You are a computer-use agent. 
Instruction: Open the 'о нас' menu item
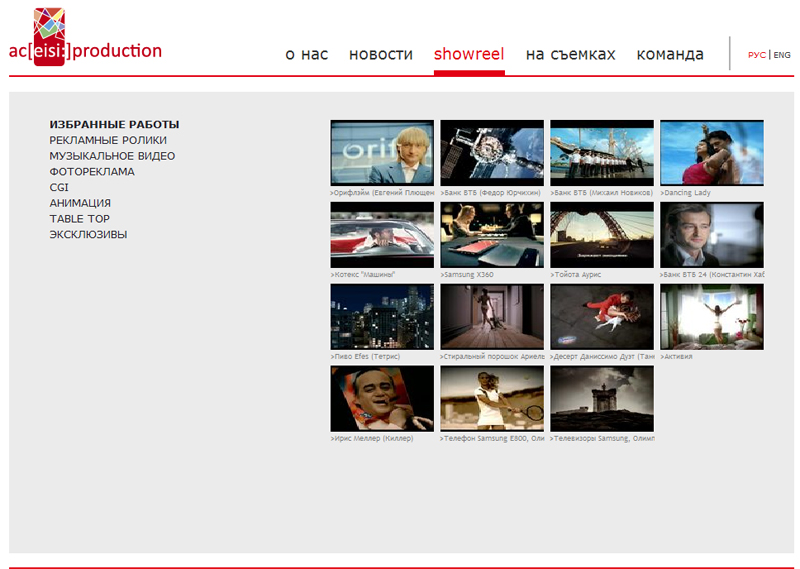click(306, 55)
